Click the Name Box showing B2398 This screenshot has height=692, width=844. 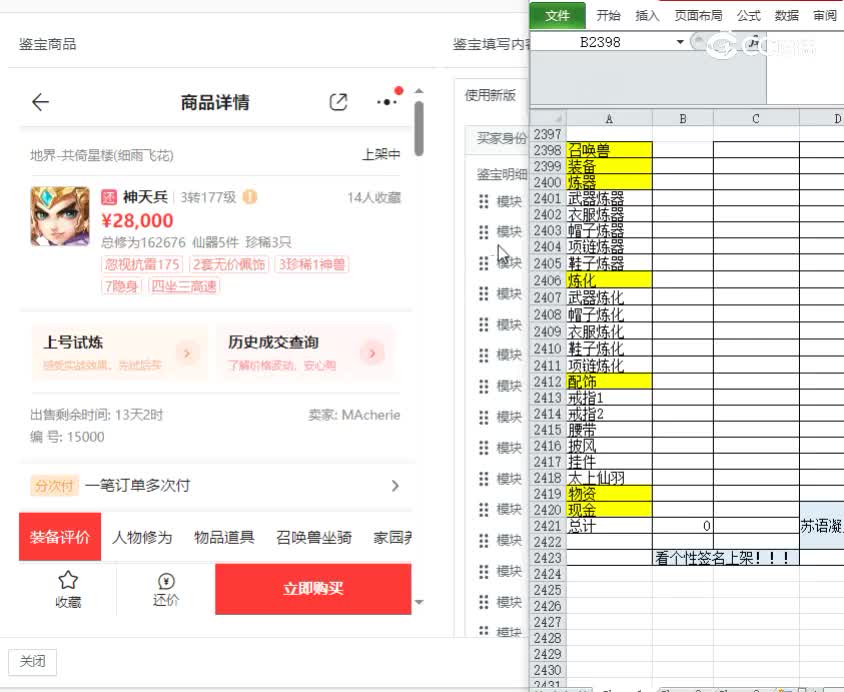[600, 43]
